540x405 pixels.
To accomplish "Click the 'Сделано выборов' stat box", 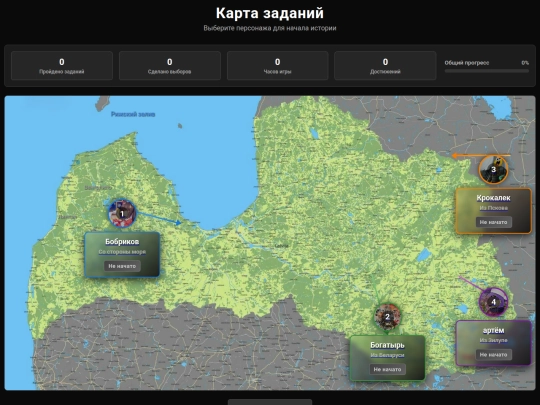I will click(170, 65).
